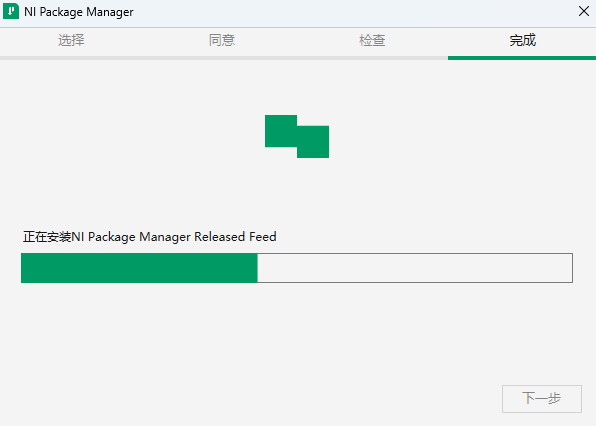Click the upper-left green square of loading logo
This screenshot has width=596, height=426.
click(x=281, y=131)
